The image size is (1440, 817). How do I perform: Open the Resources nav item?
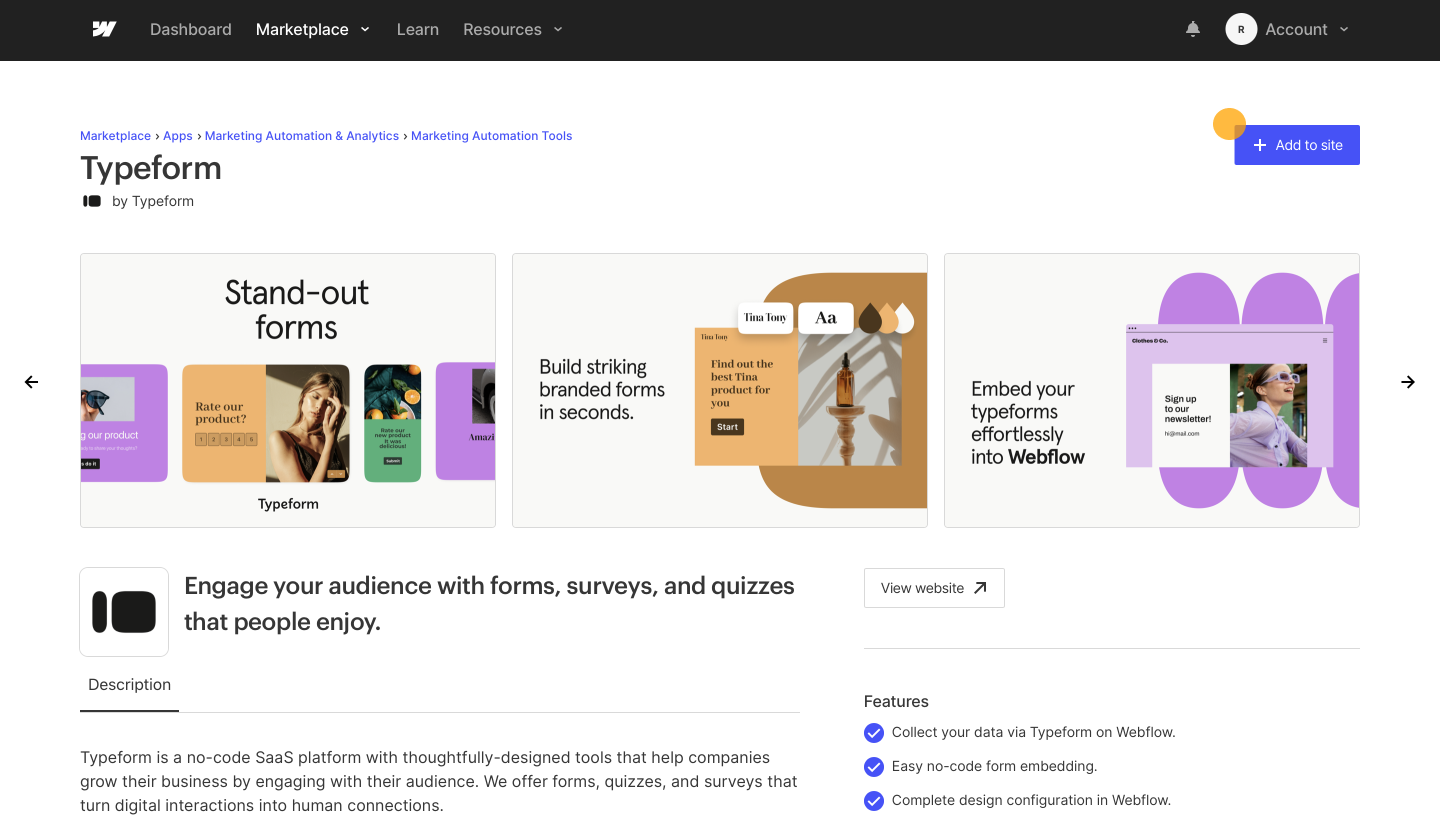502,29
